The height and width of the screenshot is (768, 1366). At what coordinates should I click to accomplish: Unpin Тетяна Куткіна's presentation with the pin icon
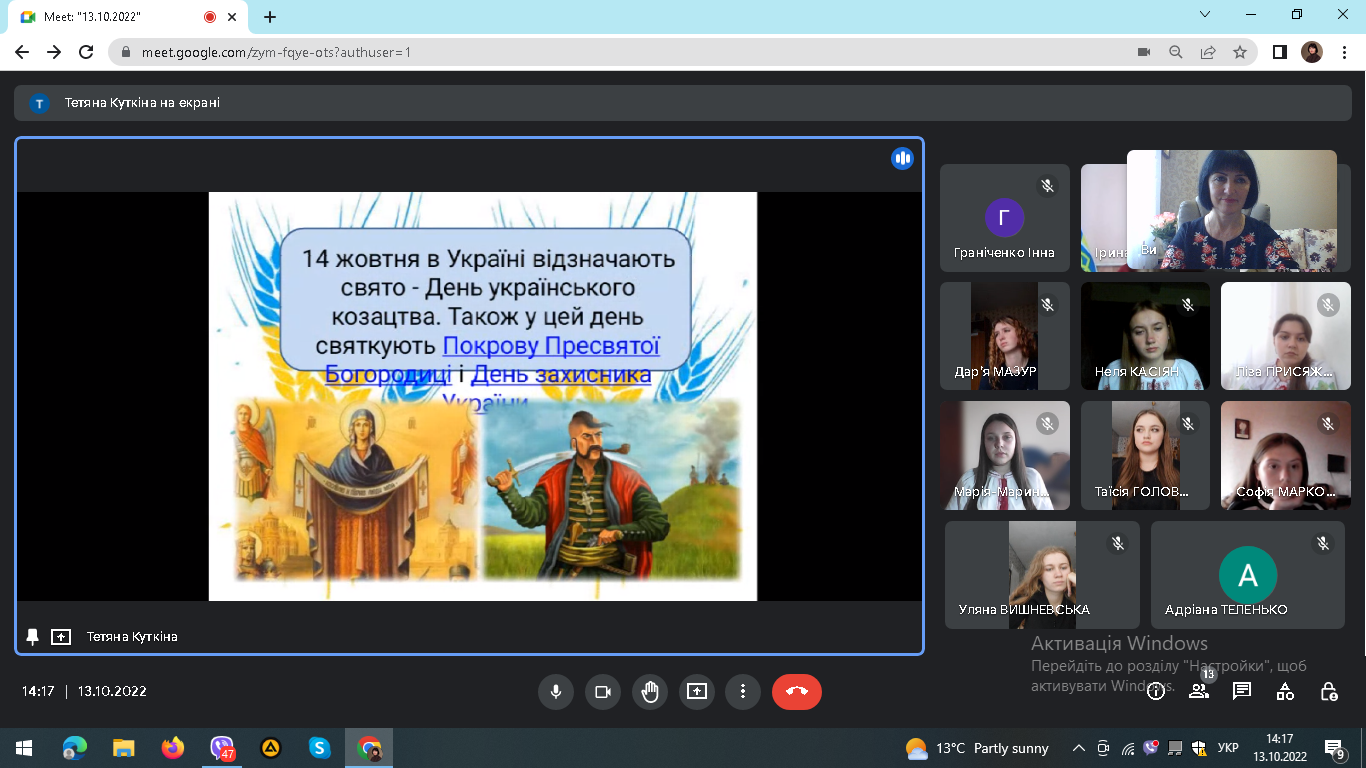33,636
